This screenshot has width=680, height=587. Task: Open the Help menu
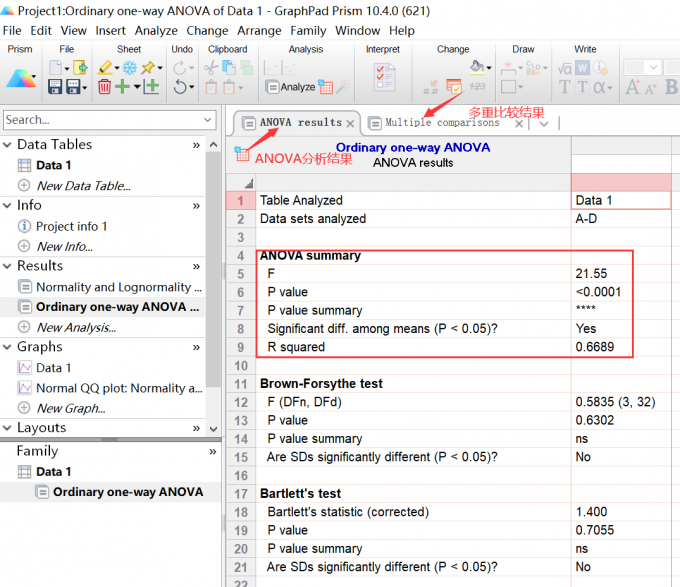402,31
